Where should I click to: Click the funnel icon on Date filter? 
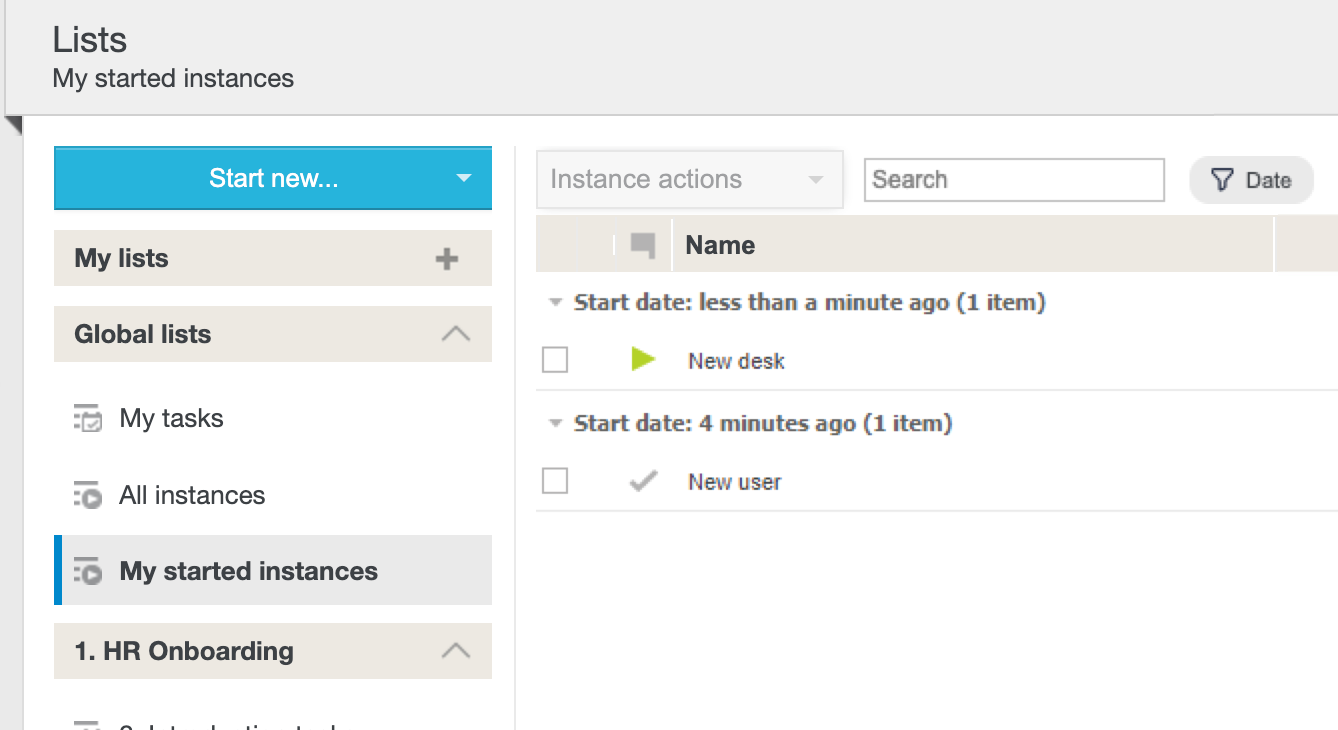coord(1222,180)
